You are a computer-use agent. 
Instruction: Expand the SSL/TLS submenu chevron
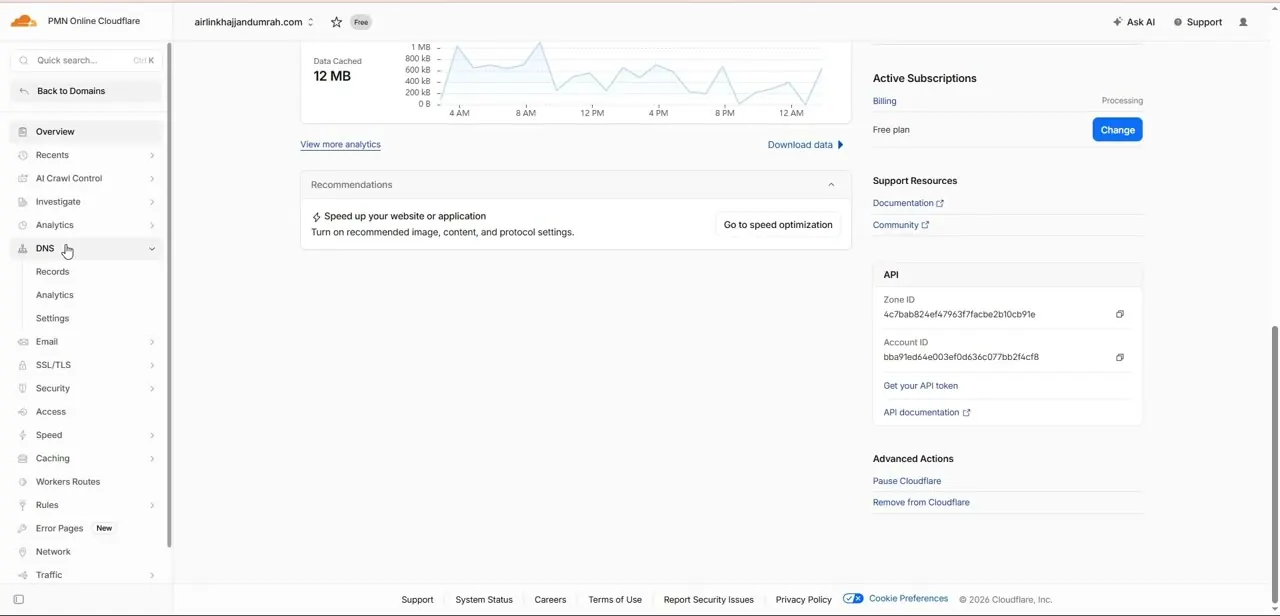(x=152, y=365)
